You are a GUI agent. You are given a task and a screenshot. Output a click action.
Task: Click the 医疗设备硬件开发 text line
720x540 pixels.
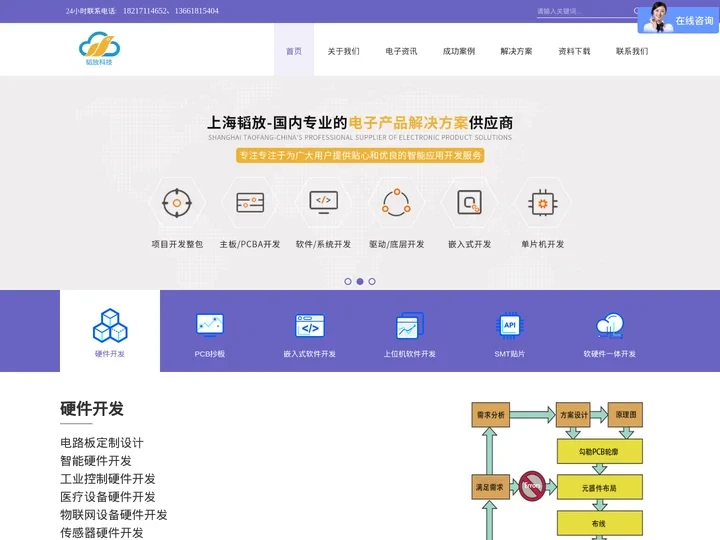[108, 497]
